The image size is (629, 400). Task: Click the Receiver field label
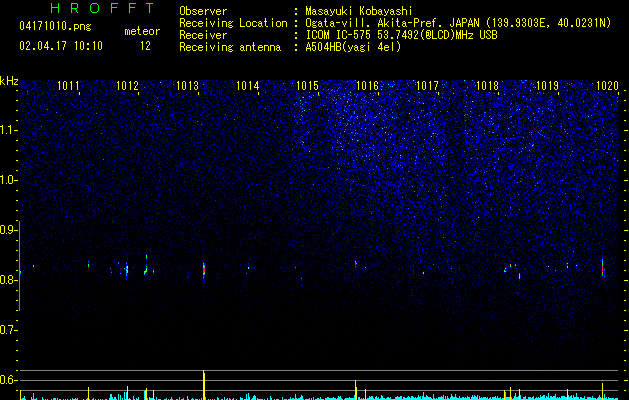click(203, 35)
